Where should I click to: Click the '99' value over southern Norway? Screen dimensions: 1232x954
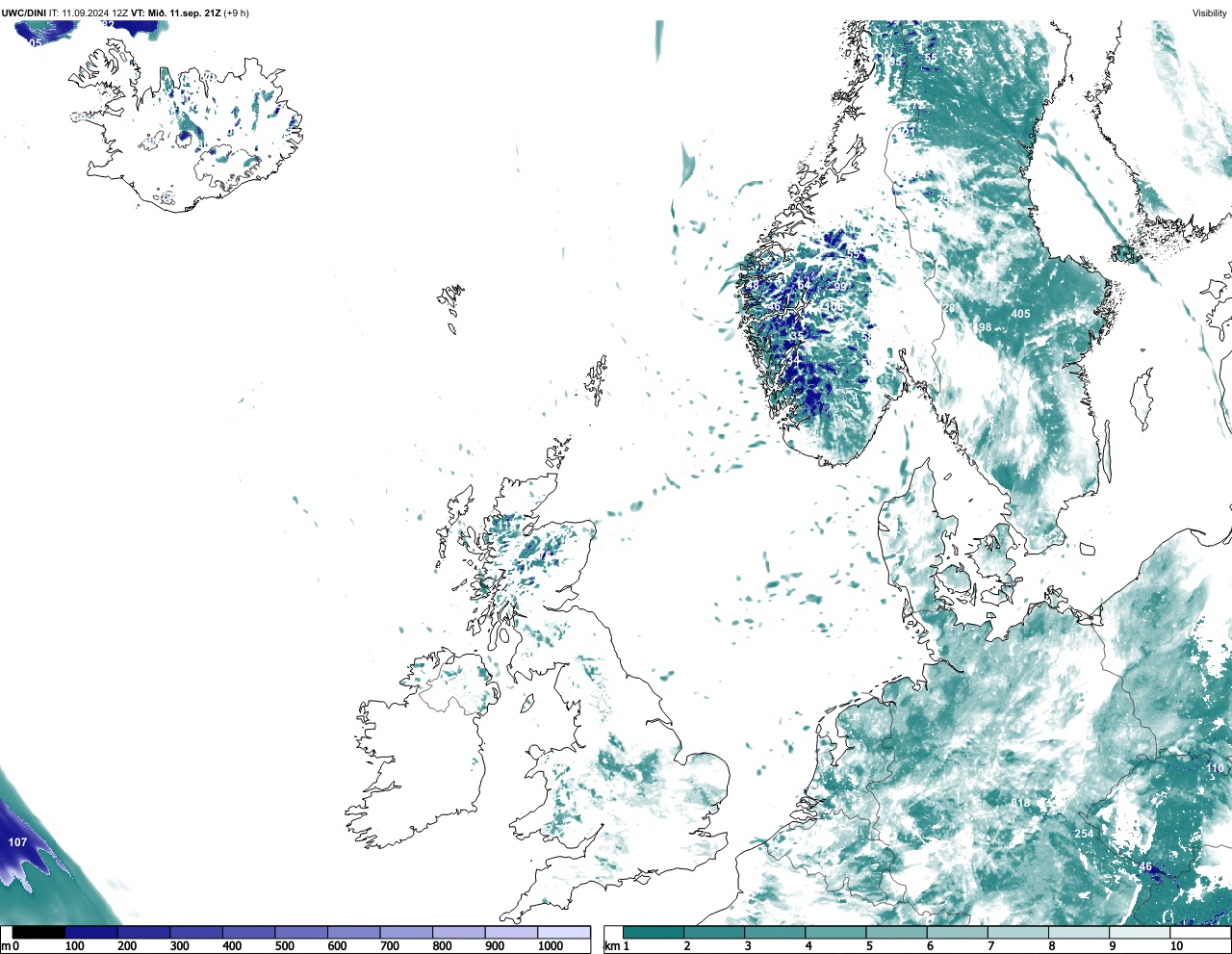pyautogui.click(x=840, y=287)
